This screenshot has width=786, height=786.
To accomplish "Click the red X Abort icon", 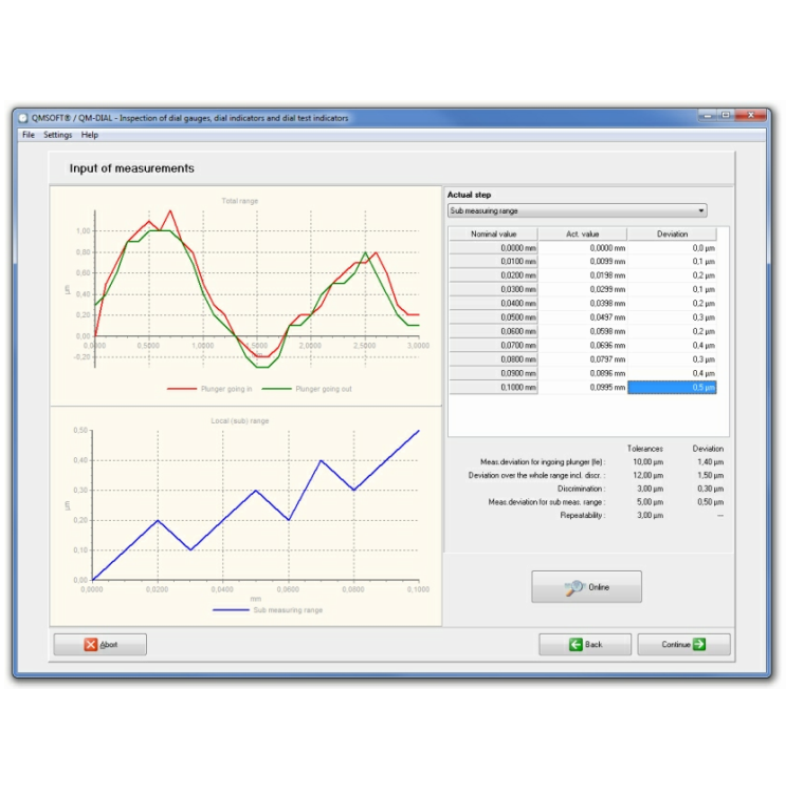I will 91,645.
